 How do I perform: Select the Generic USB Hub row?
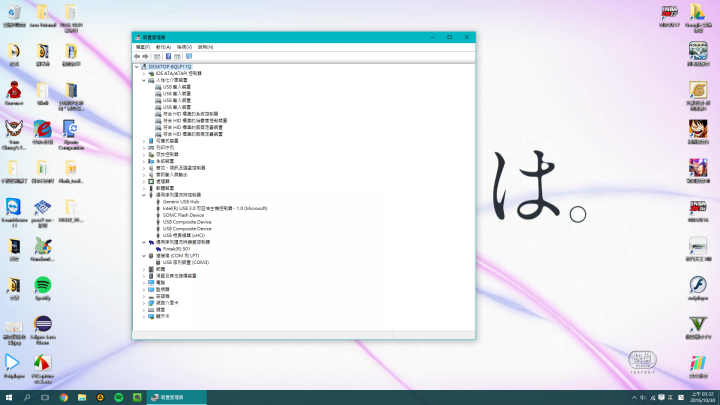tap(181, 202)
